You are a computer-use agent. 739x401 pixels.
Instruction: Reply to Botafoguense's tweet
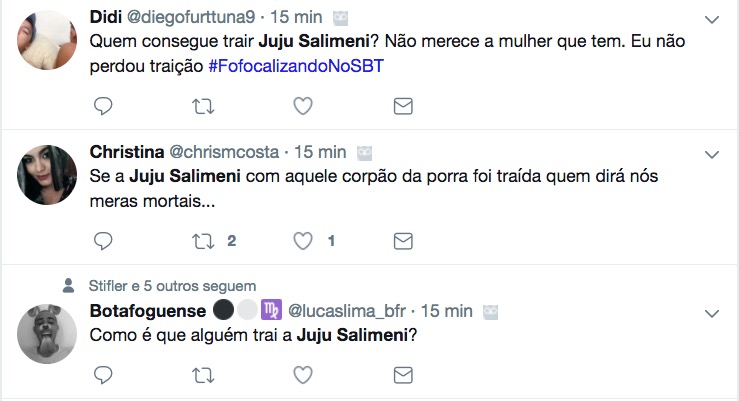(x=103, y=375)
